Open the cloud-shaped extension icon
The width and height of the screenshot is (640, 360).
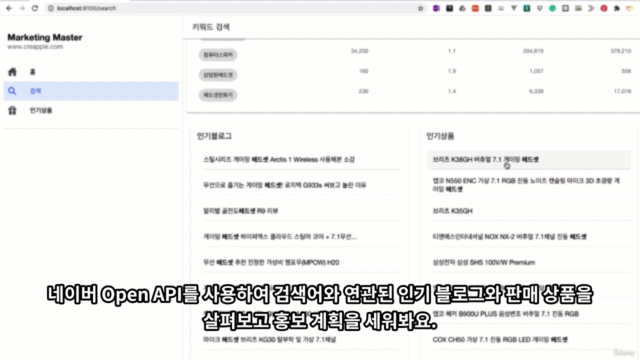tap(462, 8)
